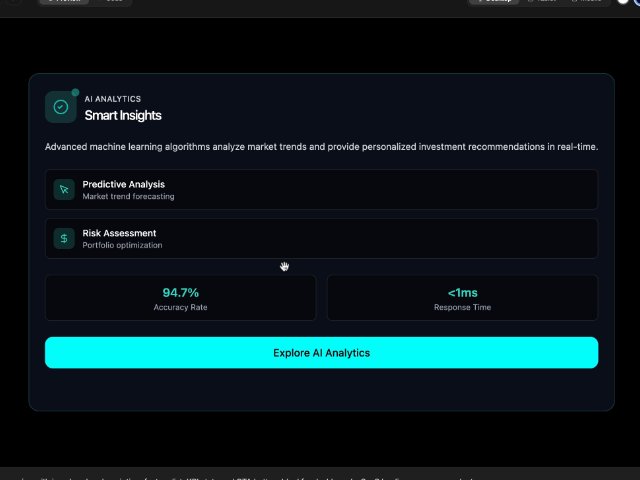Click the Smart Insights heading
Image resolution: width=640 pixels, height=480 pixels.
[x=123, y=116]
